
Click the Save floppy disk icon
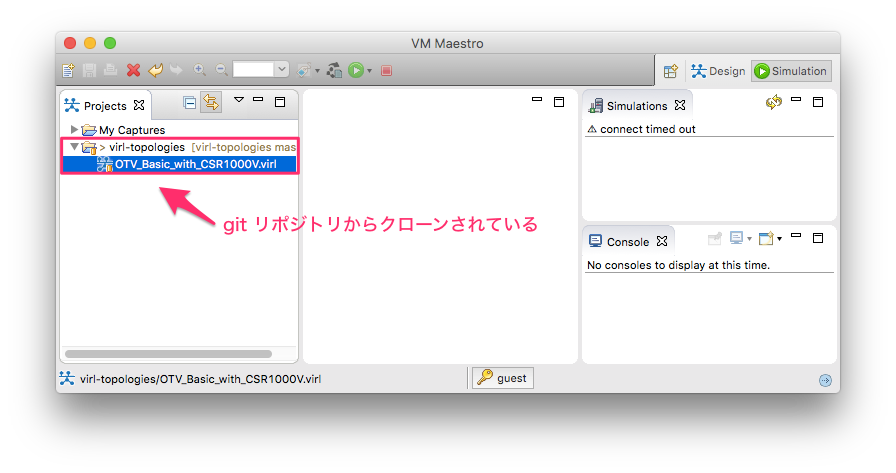pyautogui.click(x=89, y=70)
